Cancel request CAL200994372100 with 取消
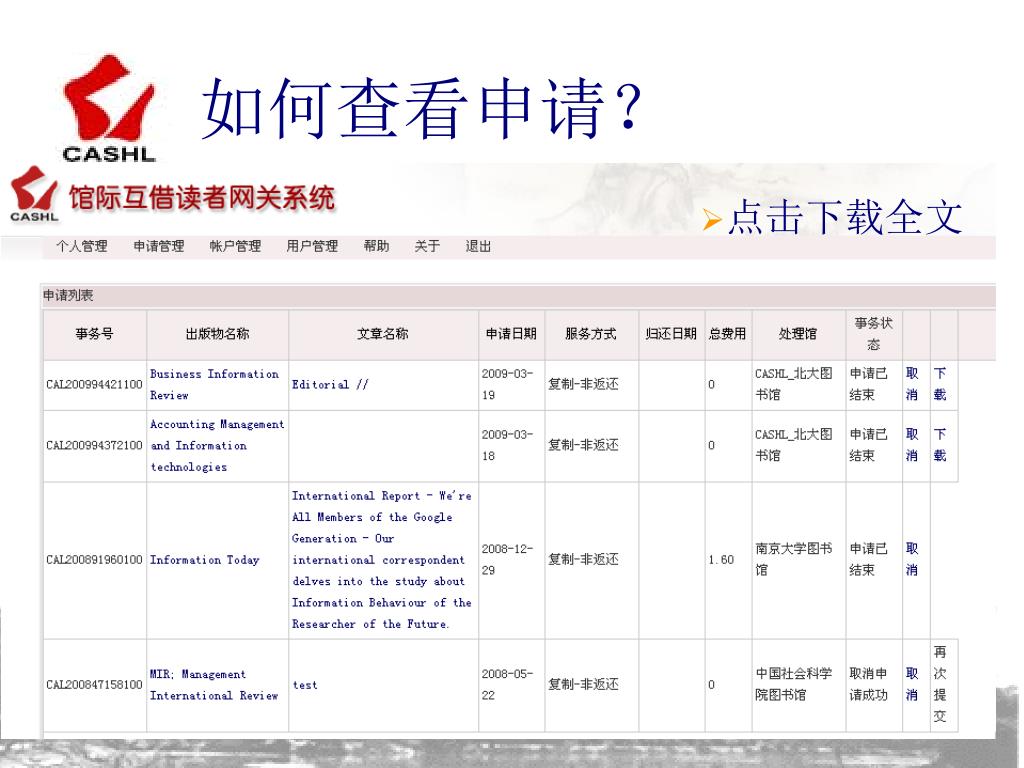Viewport: 1024px width, 768px height. 912,445
